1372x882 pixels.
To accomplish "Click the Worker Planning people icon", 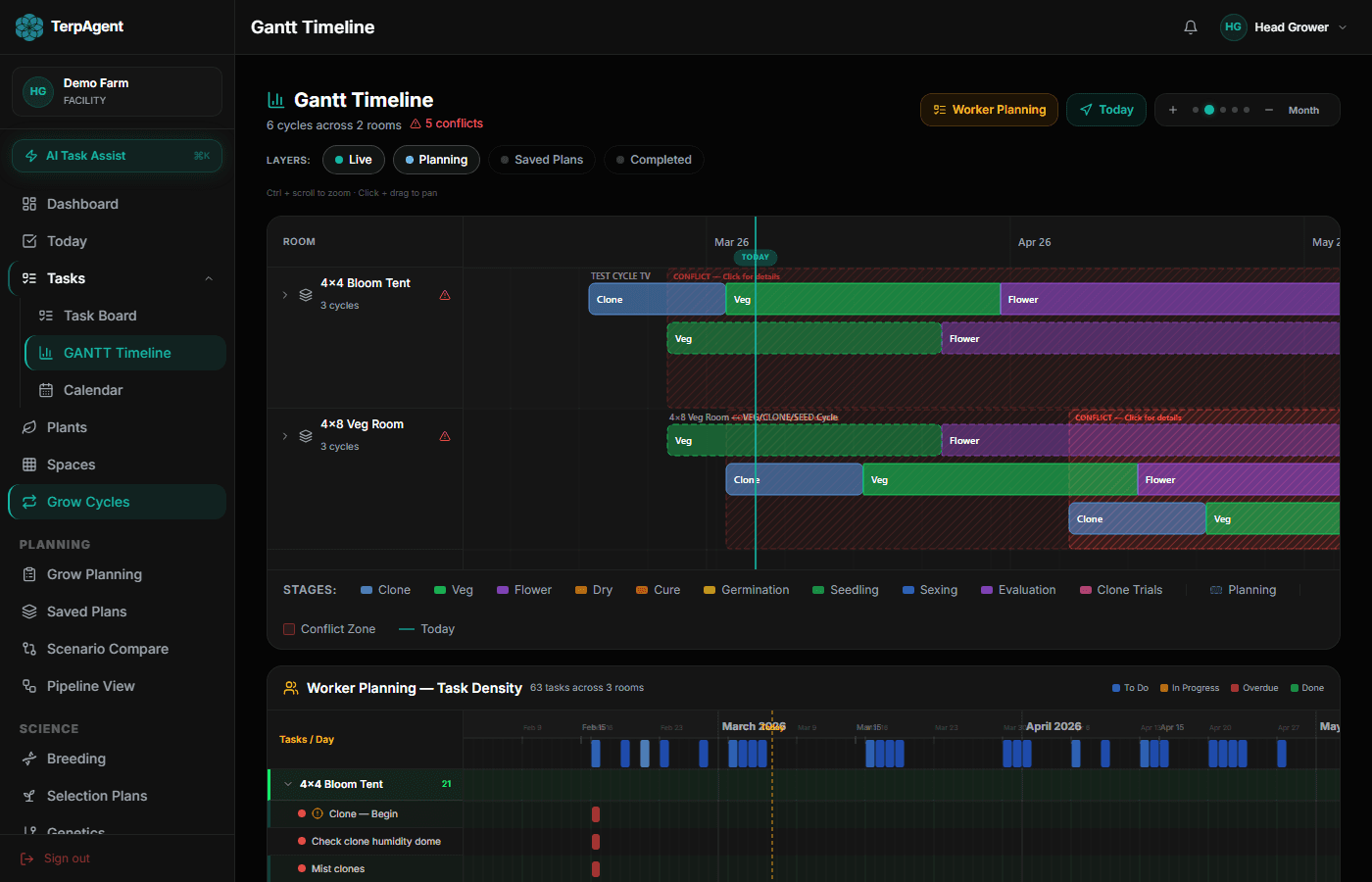I will 291,688.
